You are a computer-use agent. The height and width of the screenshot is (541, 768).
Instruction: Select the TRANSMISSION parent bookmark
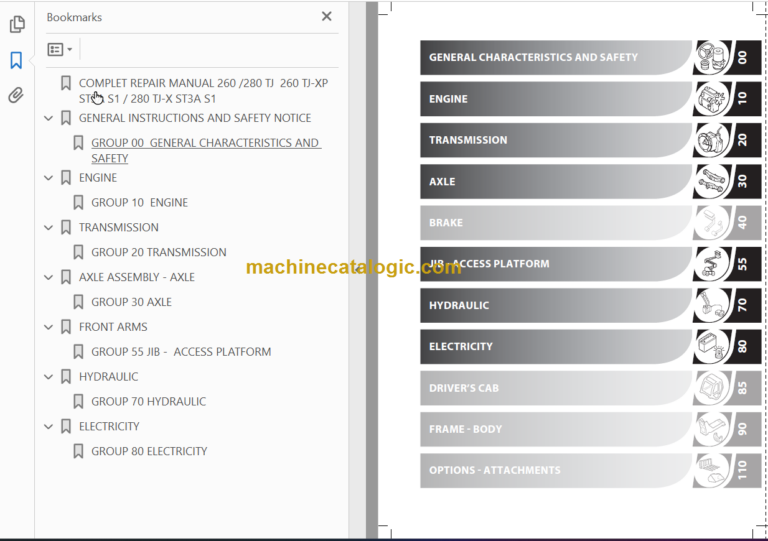119,228
